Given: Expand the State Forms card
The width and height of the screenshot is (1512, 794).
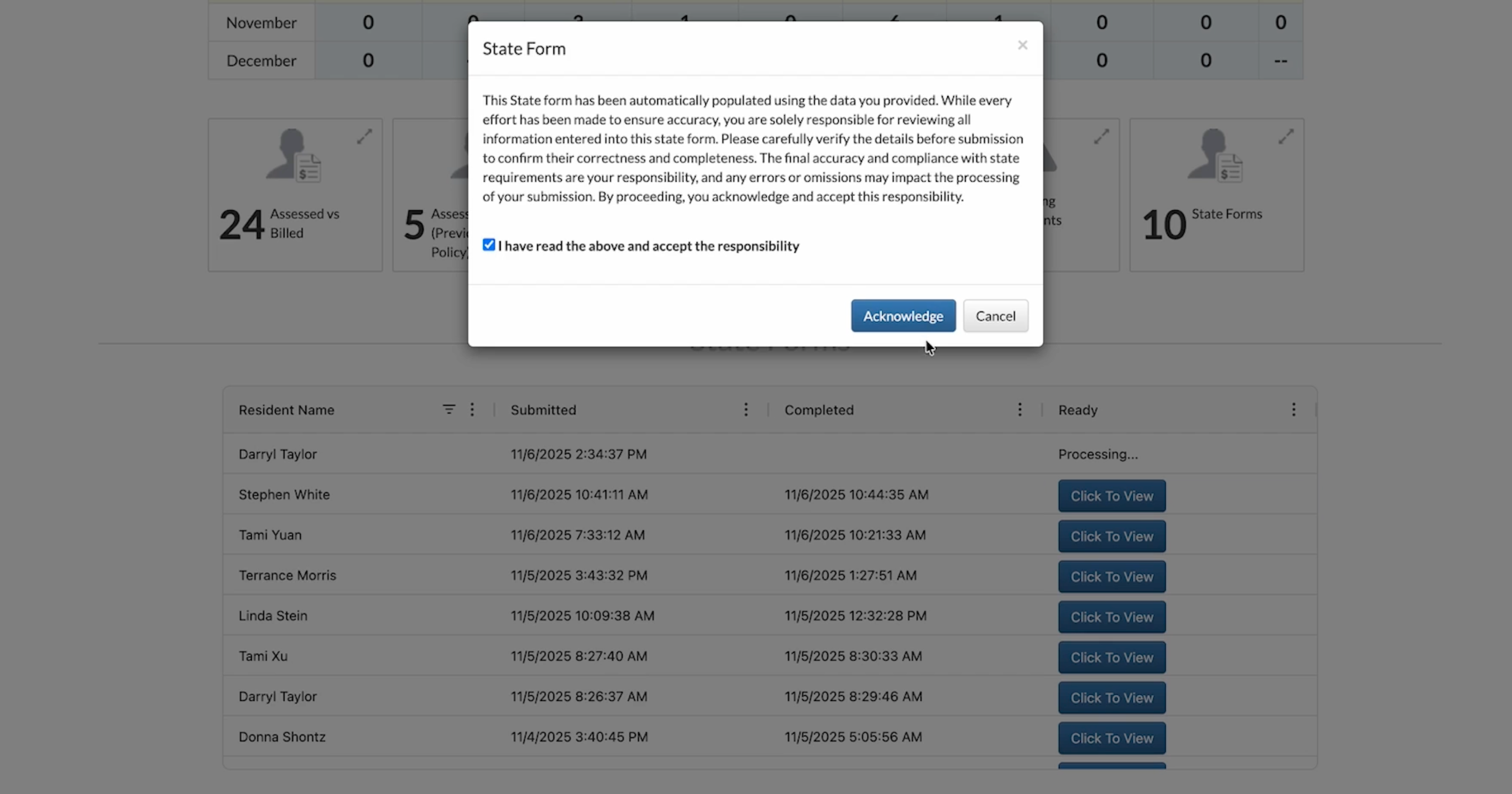Looking at the screenshot, I should (1285, 136).
